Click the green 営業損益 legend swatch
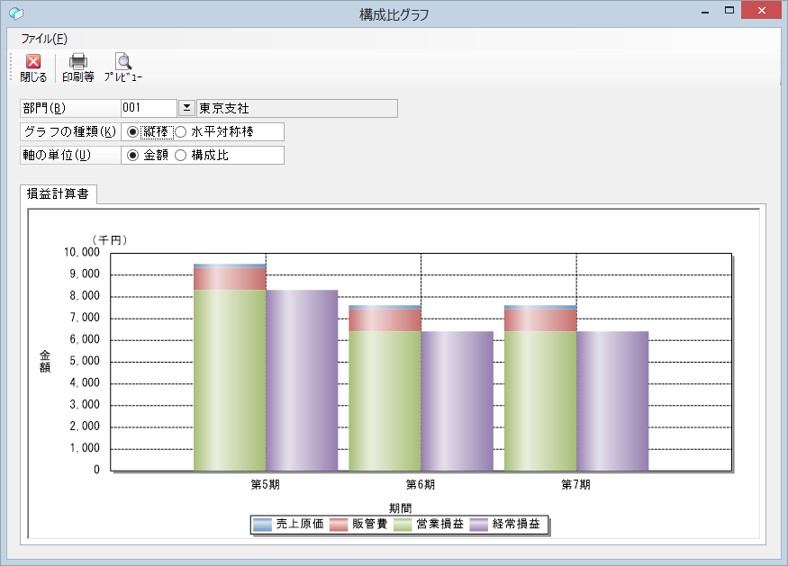This screenshot has height=566, width=788. 403,525
